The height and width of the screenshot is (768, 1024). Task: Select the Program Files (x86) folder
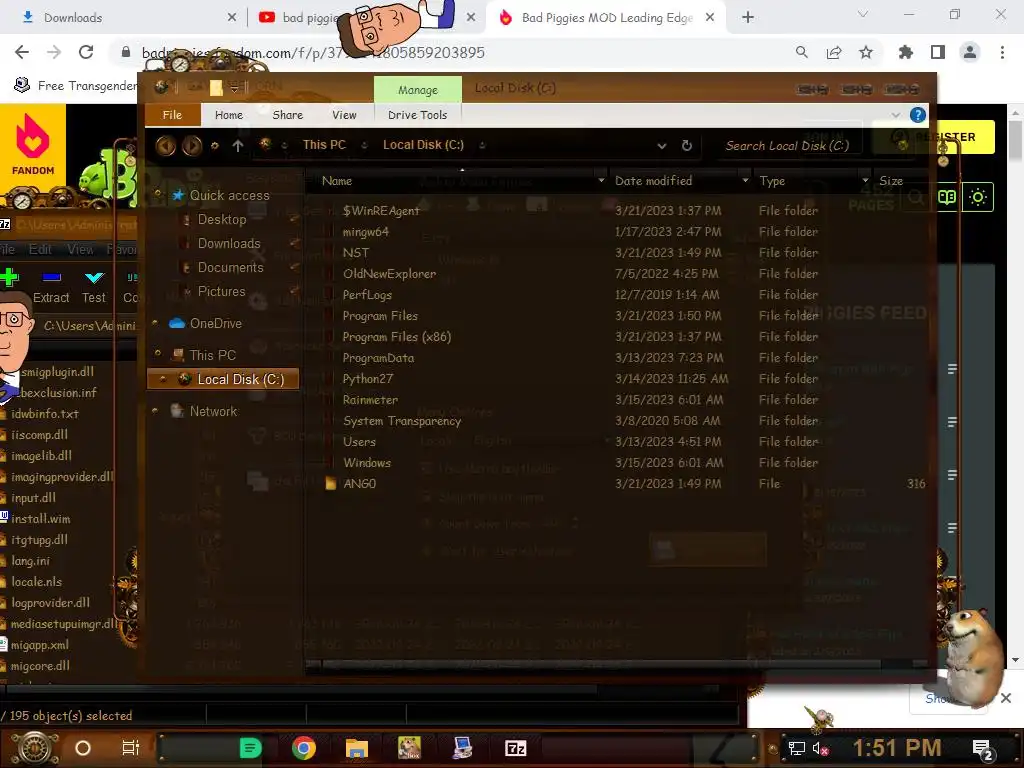click(x=396, y=337)
